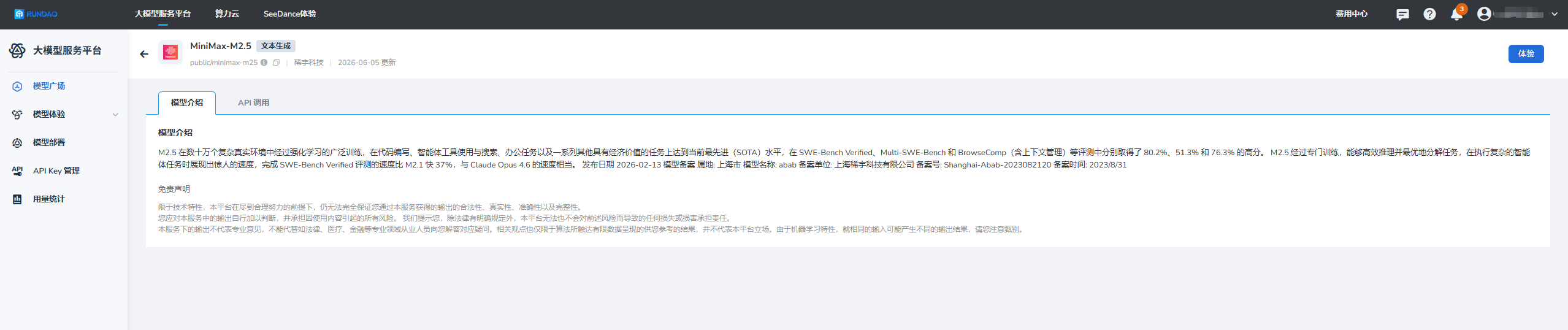Image resolution: width=1568 pixels, height=330 pixels.
Task: Click the user avatar icon
Action: click(1484, 14)
